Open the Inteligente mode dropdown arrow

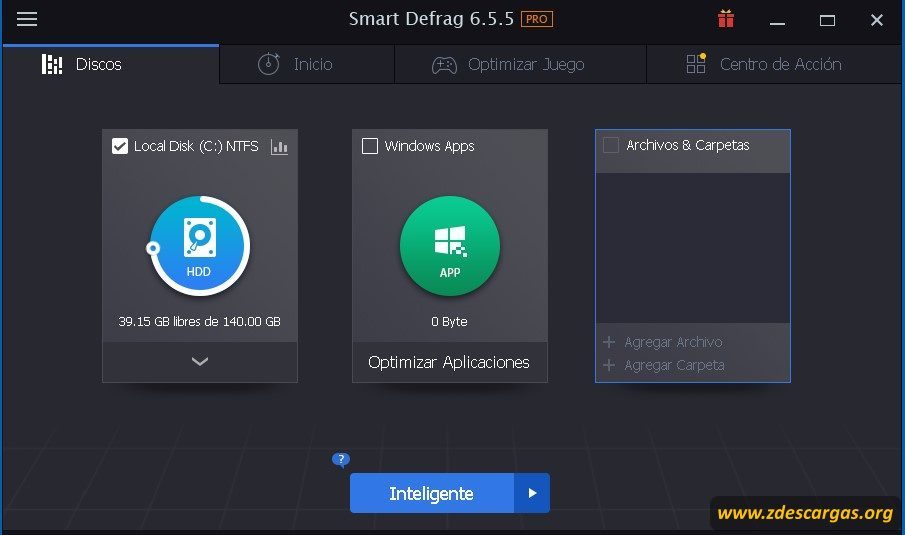(x=532, y=493)
